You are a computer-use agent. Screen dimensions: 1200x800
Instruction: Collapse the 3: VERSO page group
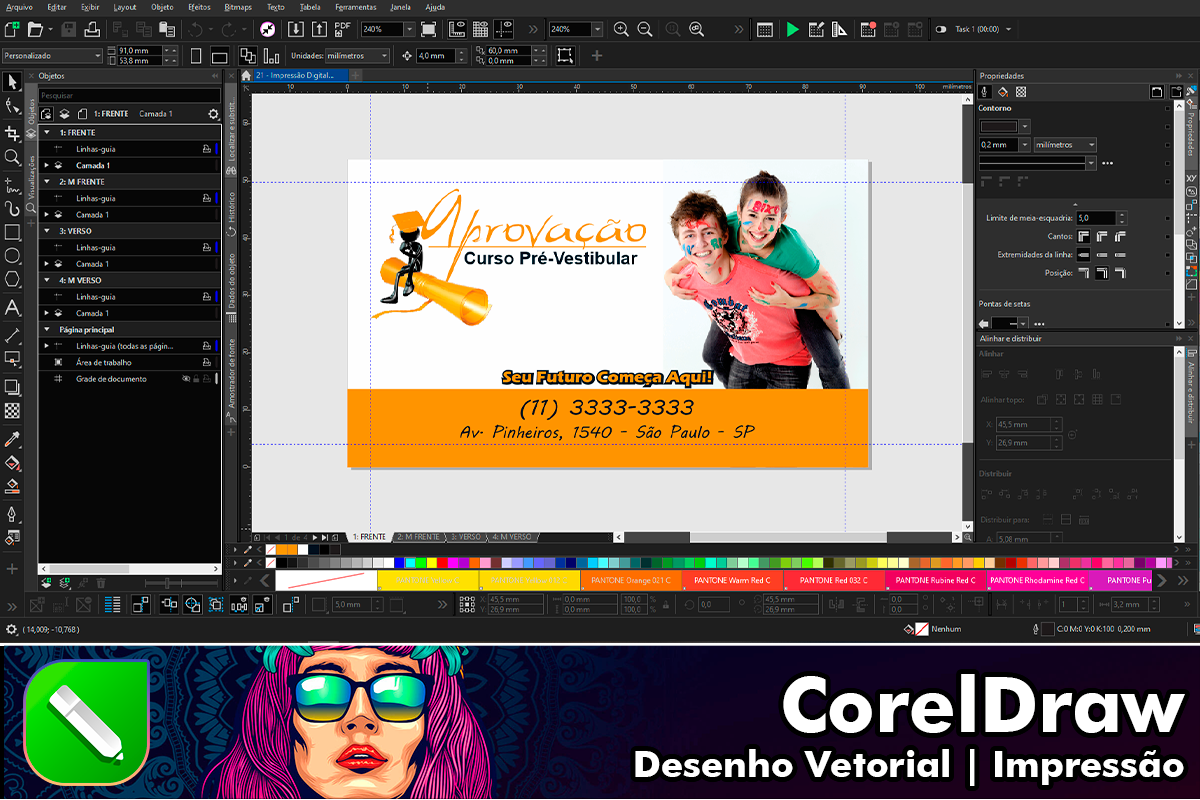(x=46, y=231)
